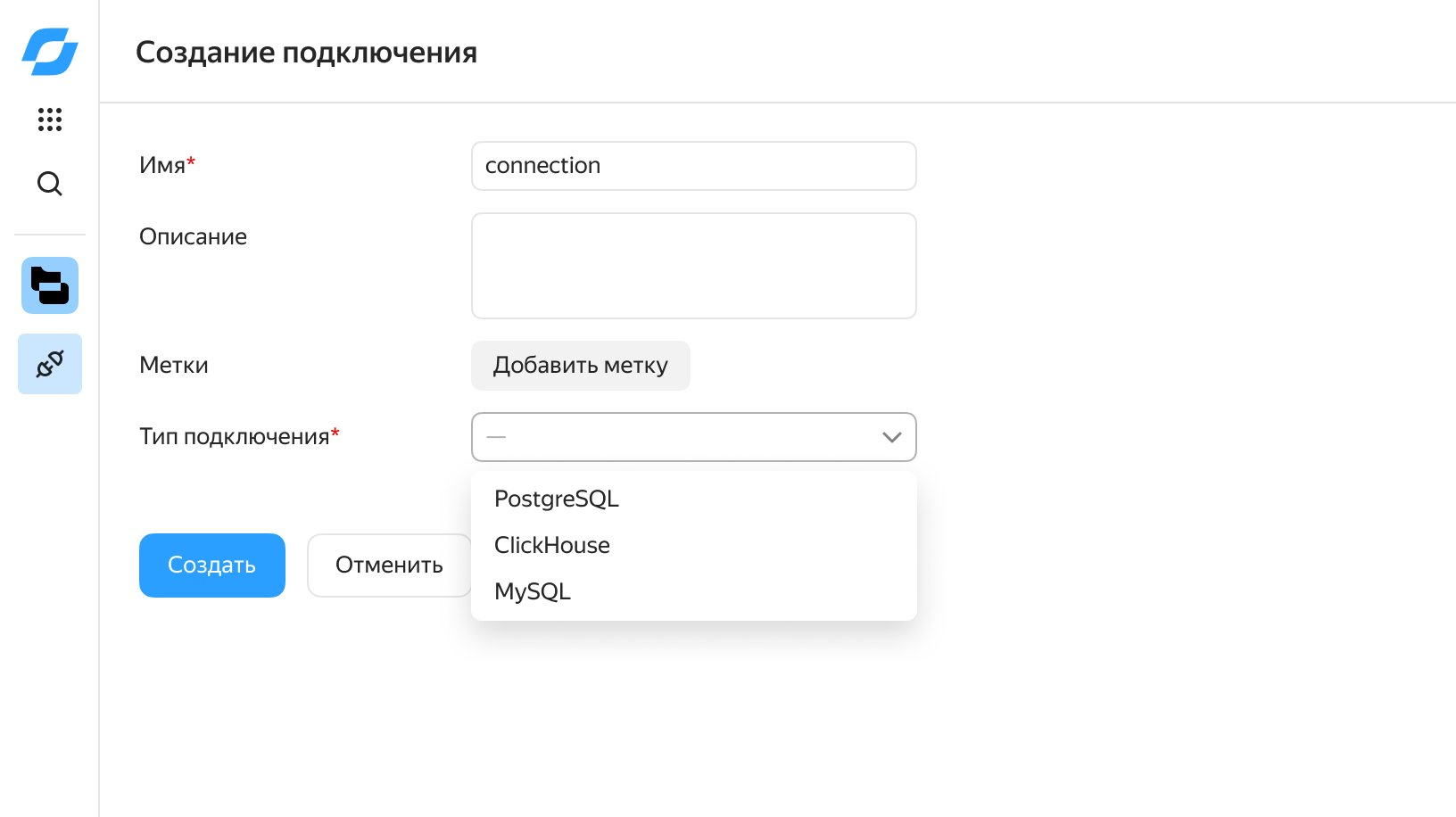Click the 'Тип подключения' field label

pyautogui.click(x=235, y=437)
